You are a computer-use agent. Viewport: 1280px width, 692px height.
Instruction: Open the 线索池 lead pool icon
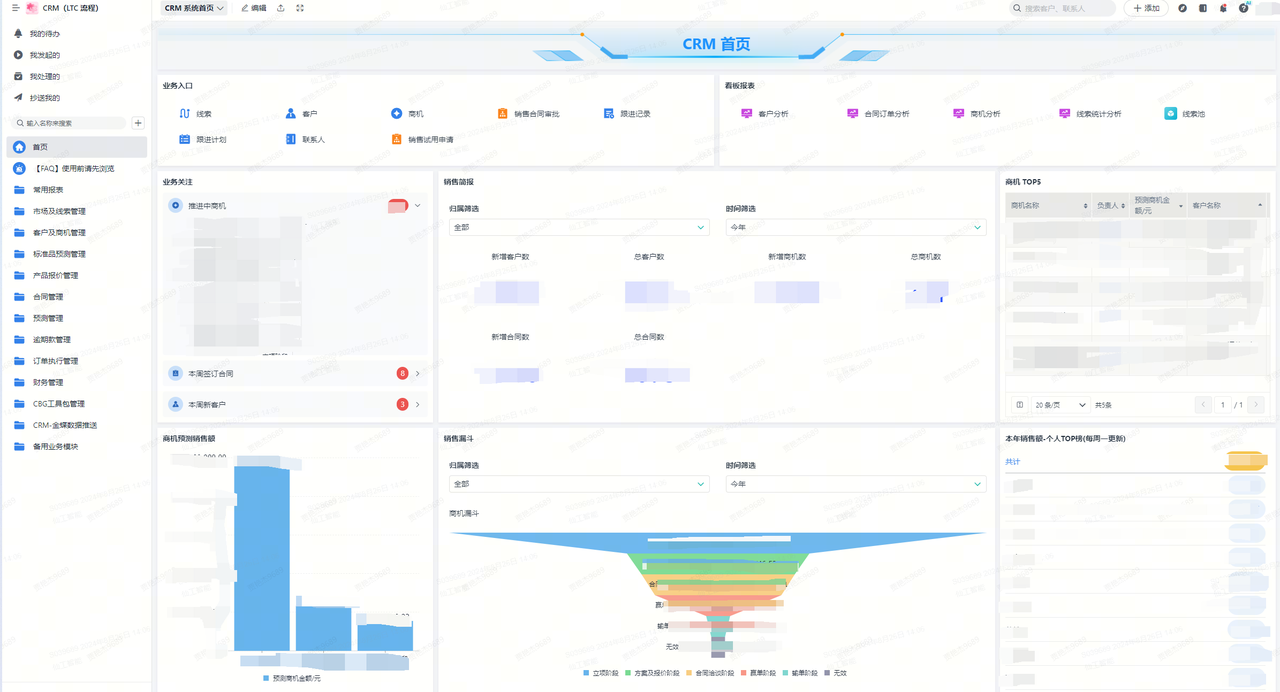coord(1170,114)
